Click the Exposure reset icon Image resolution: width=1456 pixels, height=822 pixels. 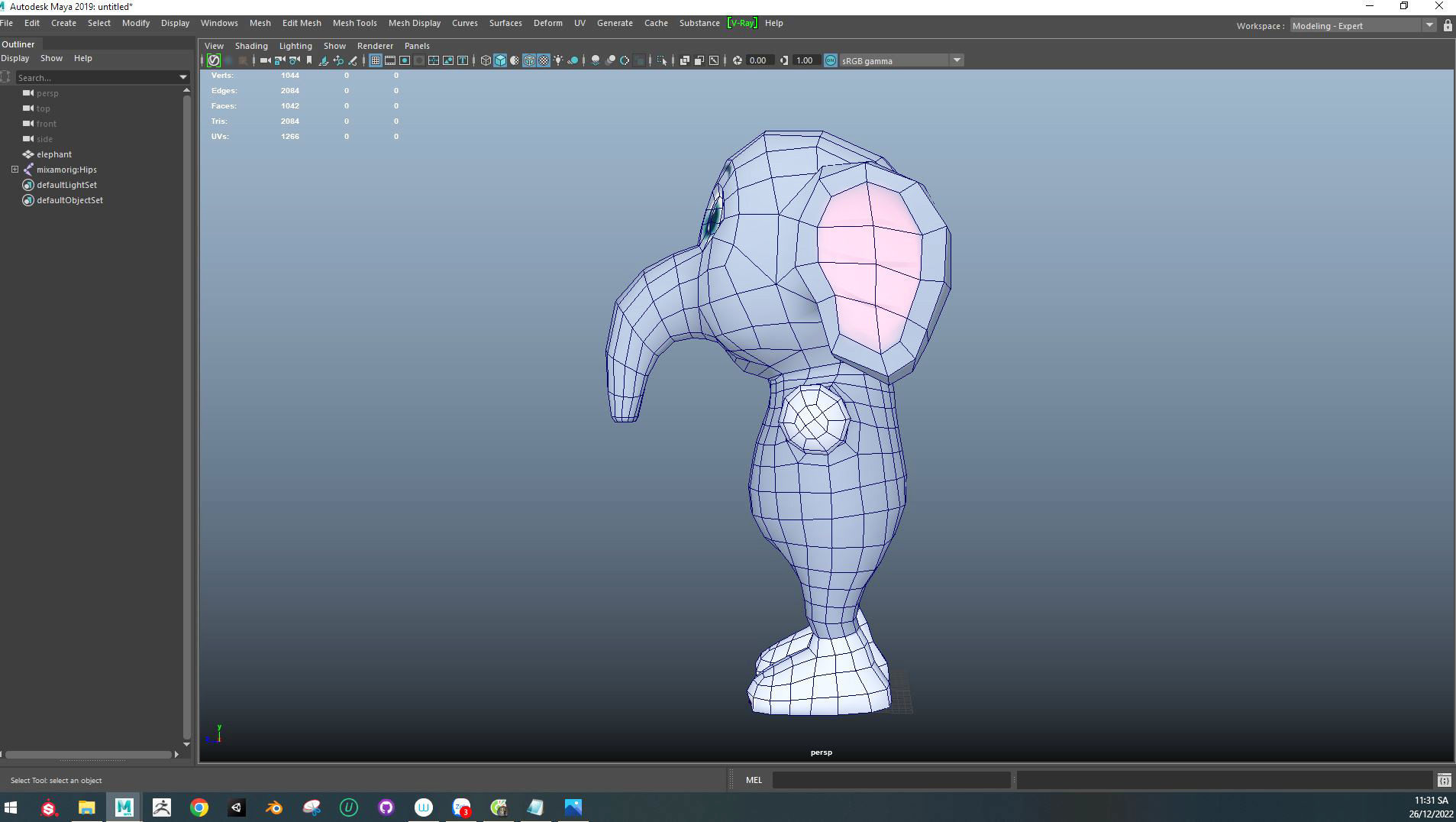738,60
